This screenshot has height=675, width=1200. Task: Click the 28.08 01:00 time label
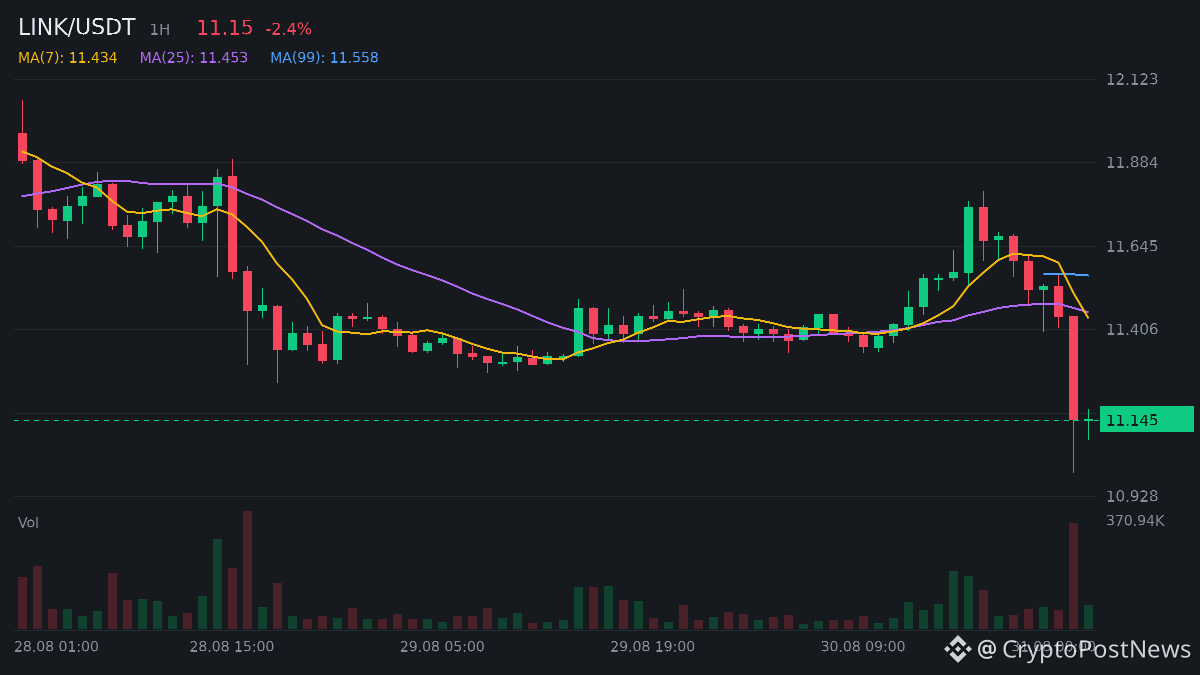[x=56, y=646]
